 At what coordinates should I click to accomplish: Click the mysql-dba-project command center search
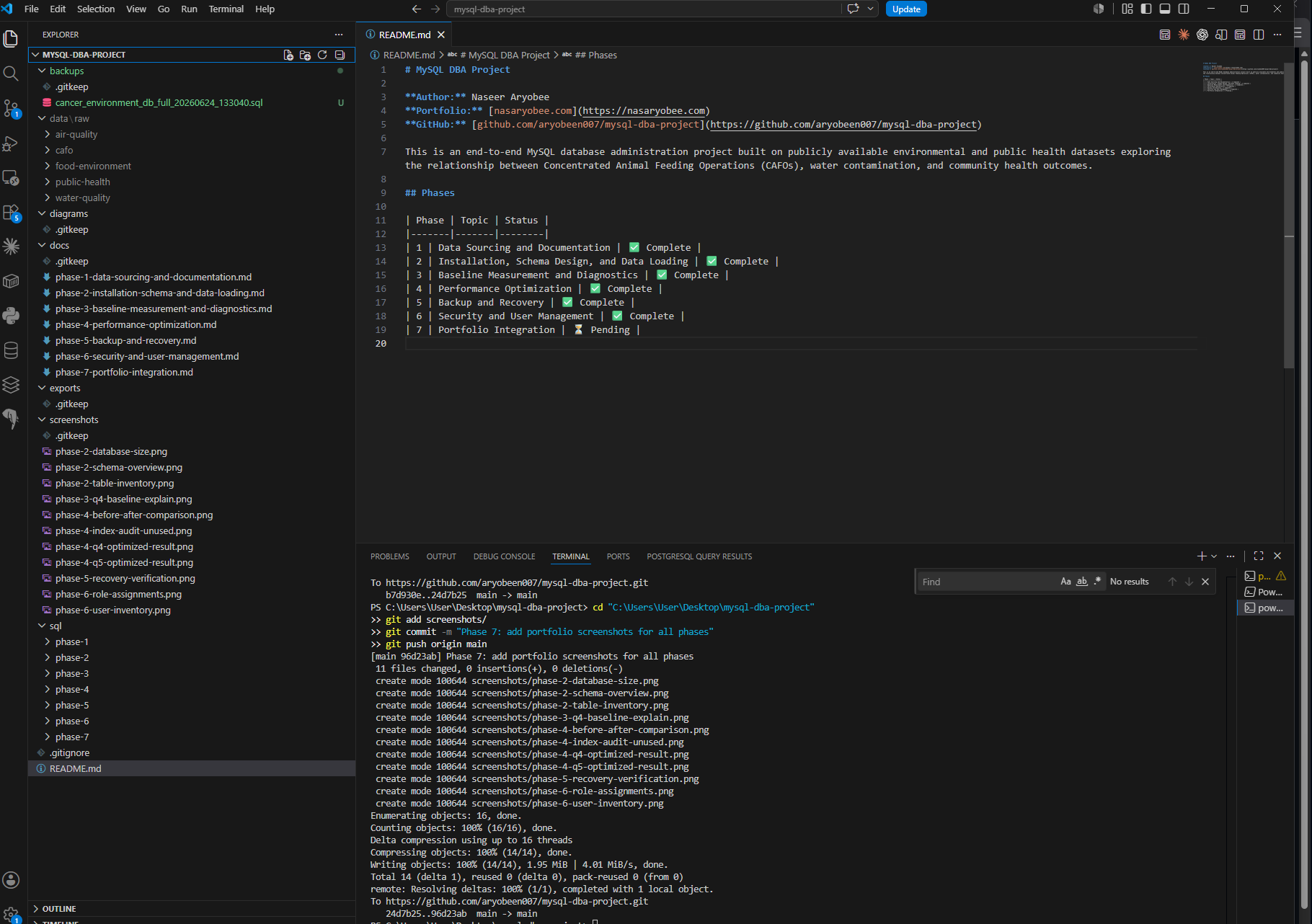(x=644, y=9)
